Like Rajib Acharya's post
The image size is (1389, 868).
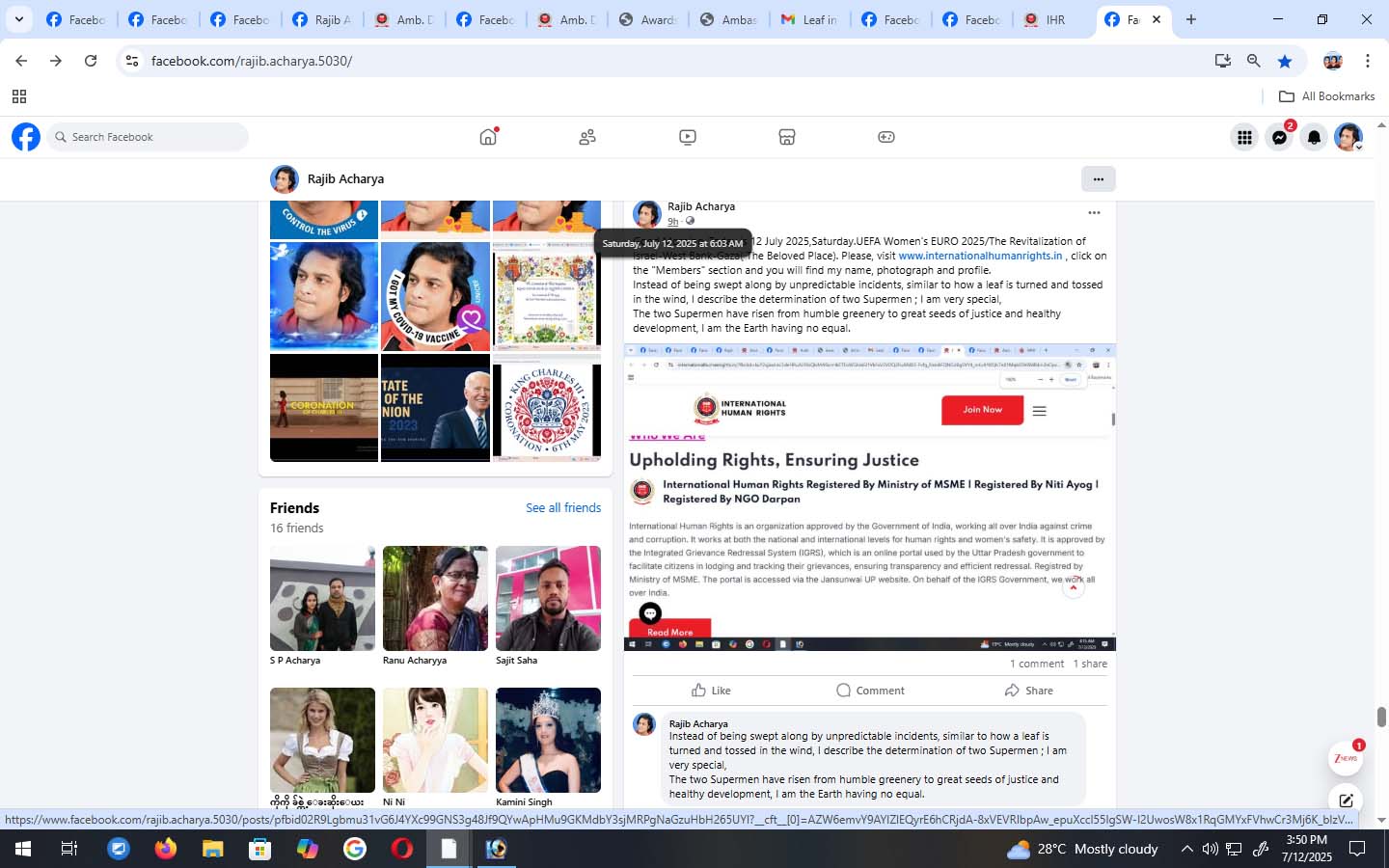(x=711, y=691)
